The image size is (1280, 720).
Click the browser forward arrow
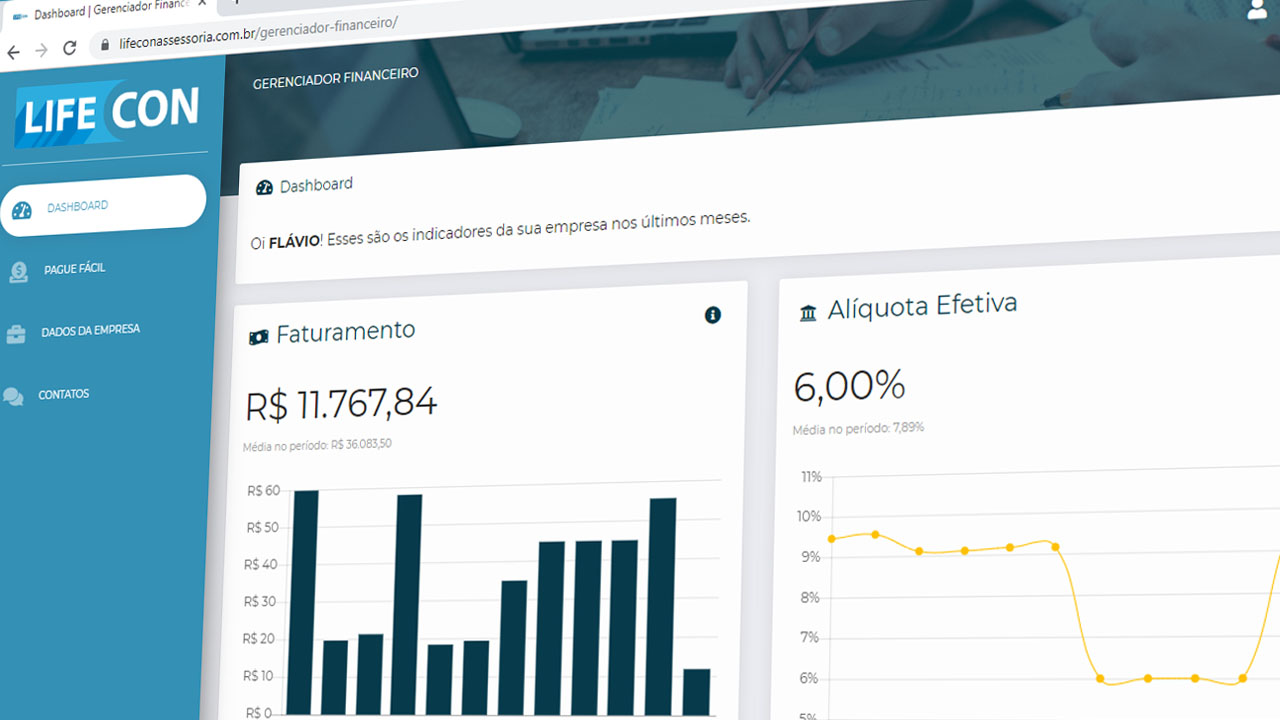coord(41,50)
